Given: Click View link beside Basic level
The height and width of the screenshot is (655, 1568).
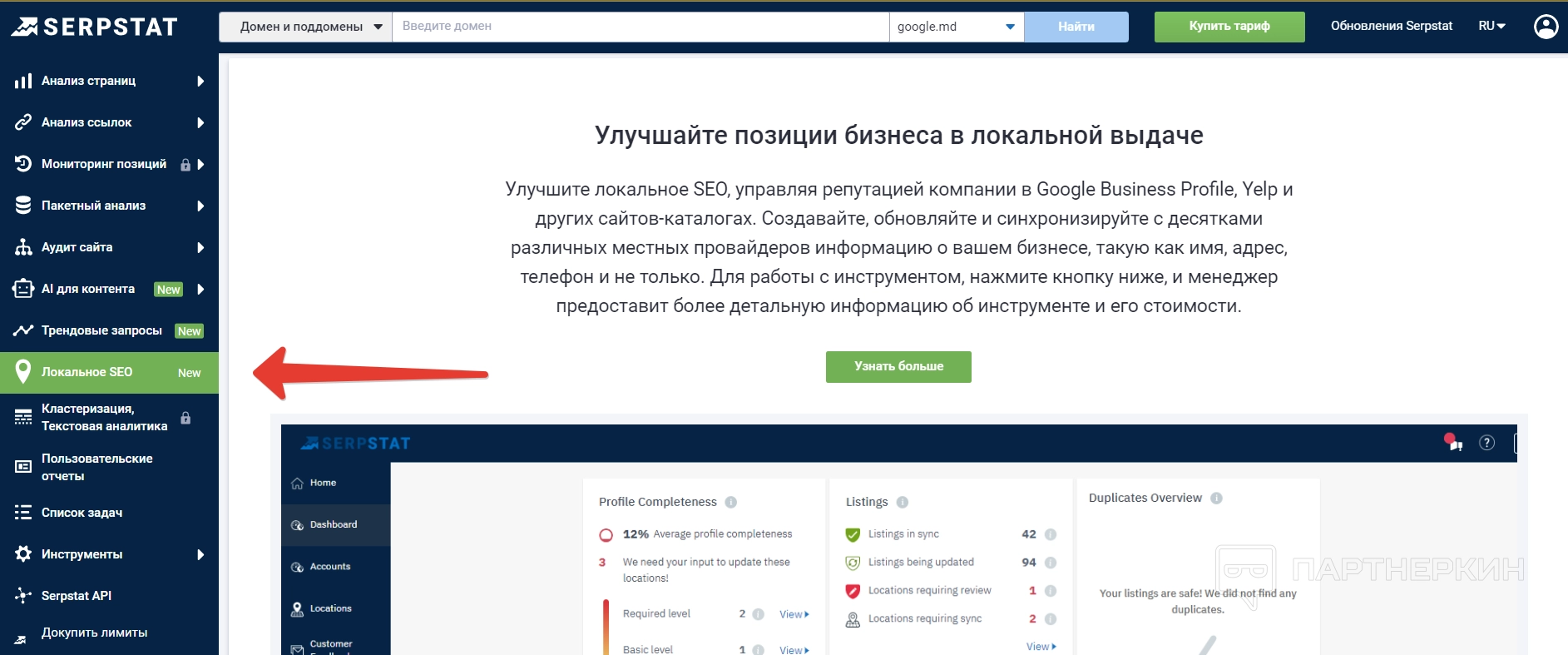Looking at the screenshot, I should [x=794, y=650].
